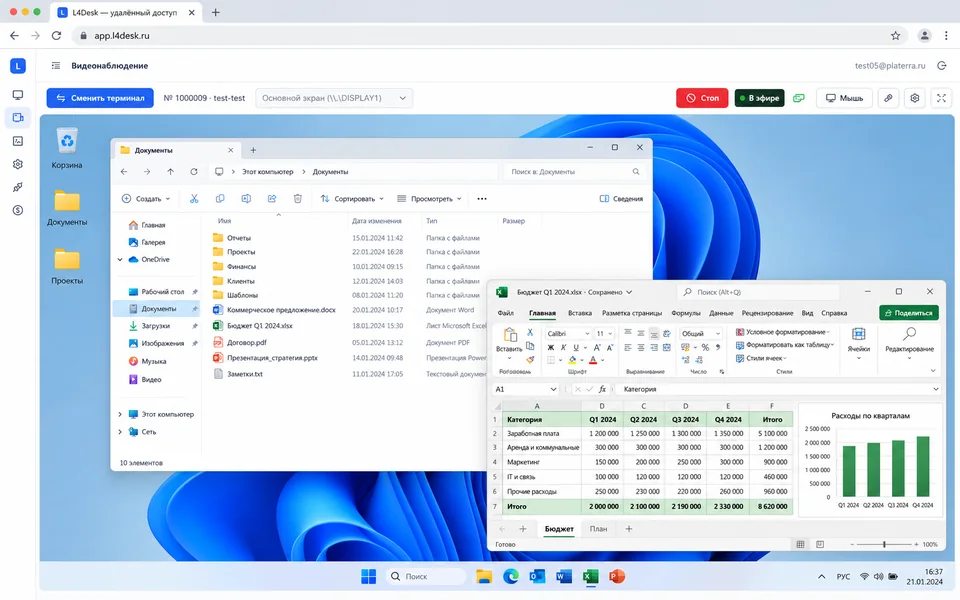Viewport: 960px width, 600px height.
Task: Go up one level in Explorer
Action: pos(170,172)
